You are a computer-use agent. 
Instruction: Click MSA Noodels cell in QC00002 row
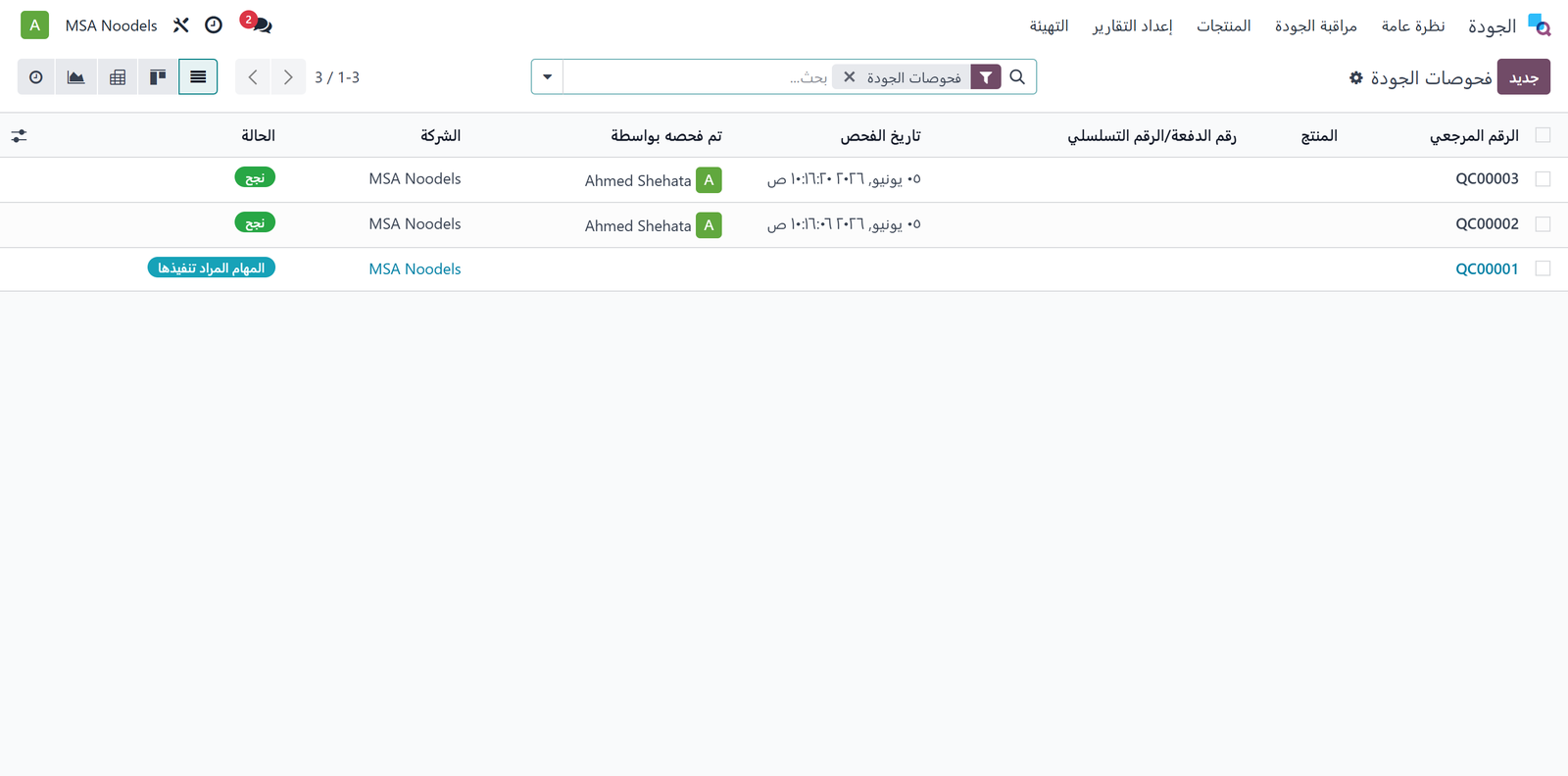pos(415,224)
